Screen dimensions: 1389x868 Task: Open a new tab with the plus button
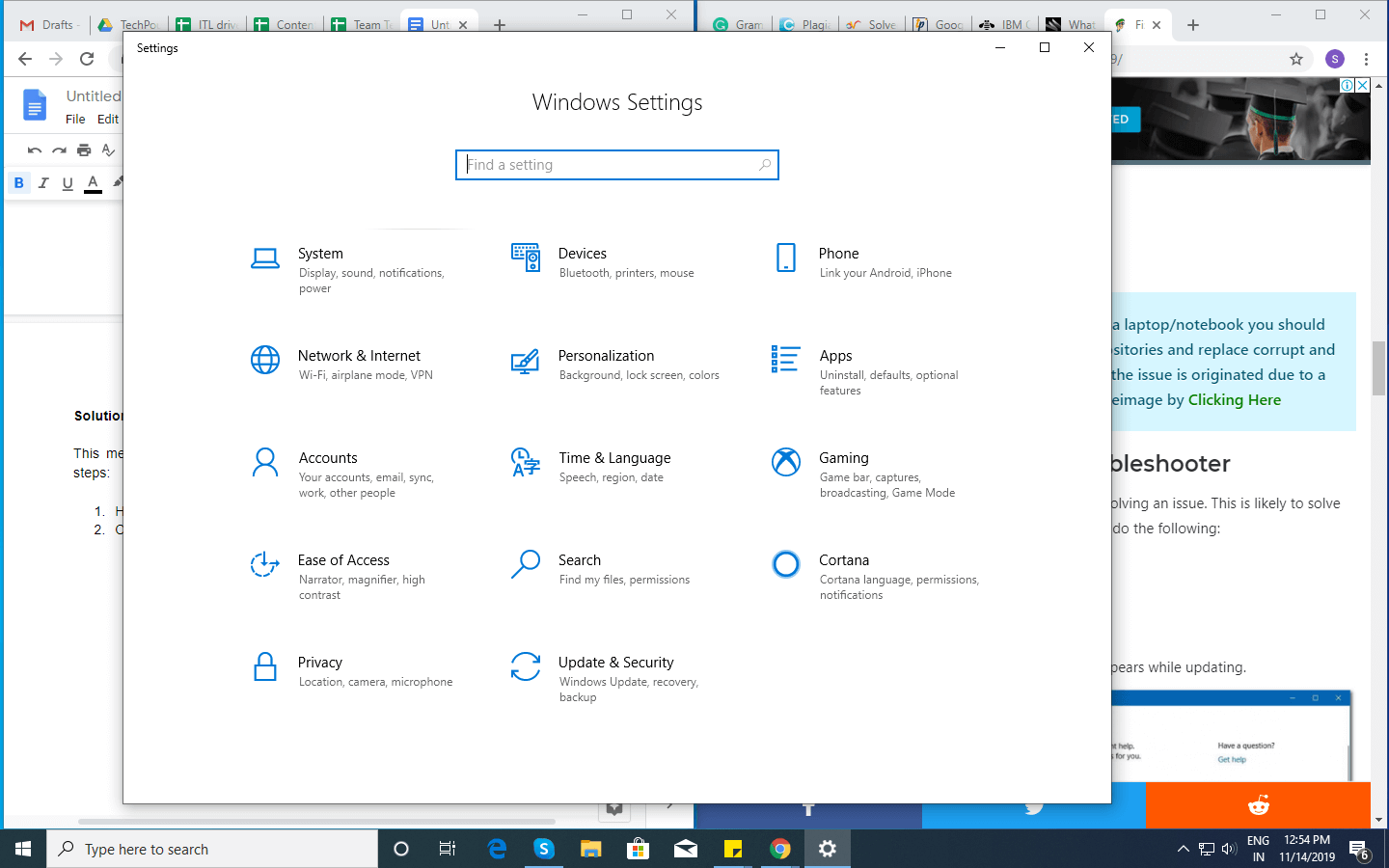point(1193,25)
